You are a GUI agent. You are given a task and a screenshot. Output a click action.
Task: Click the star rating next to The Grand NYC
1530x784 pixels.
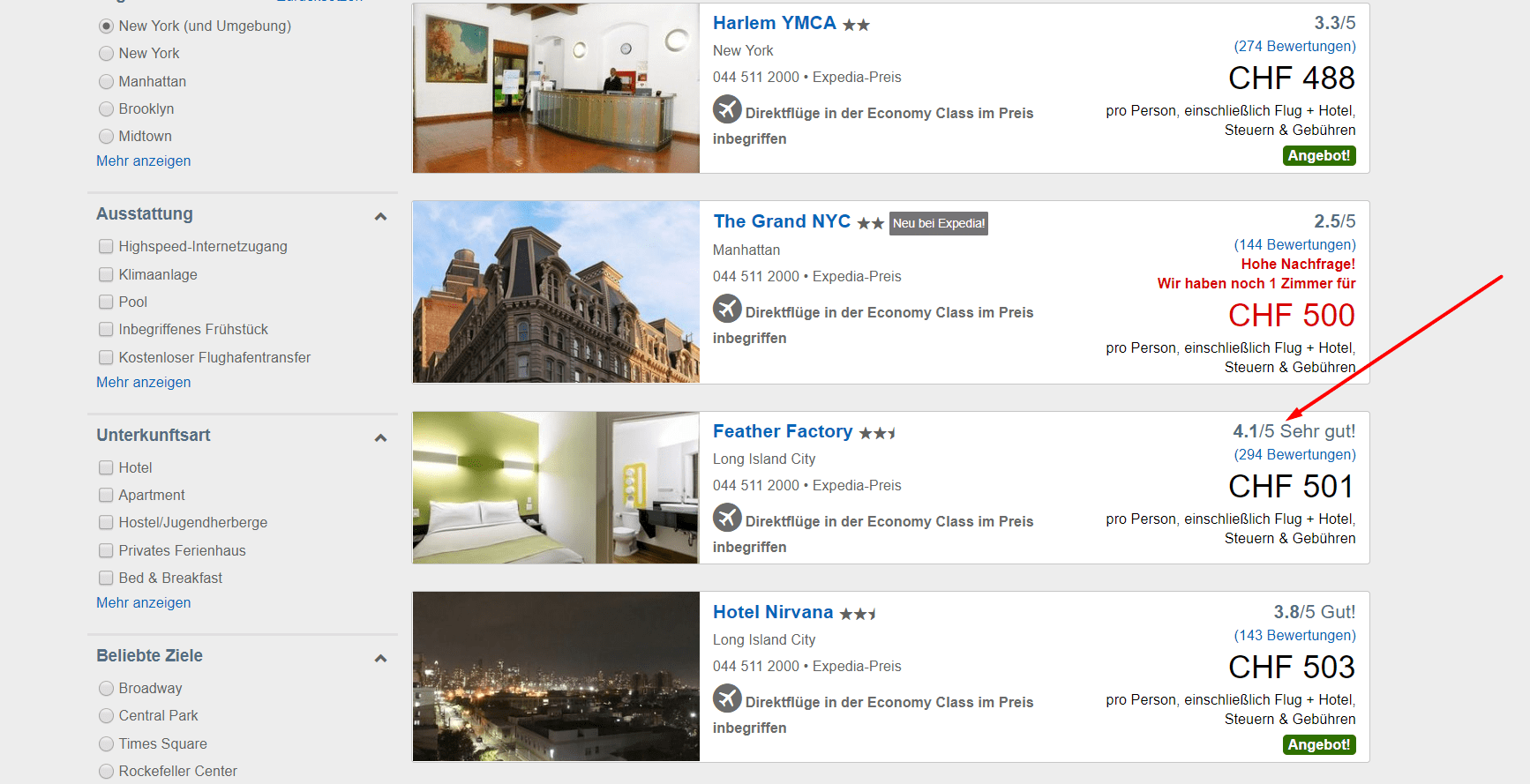(870, 224)
